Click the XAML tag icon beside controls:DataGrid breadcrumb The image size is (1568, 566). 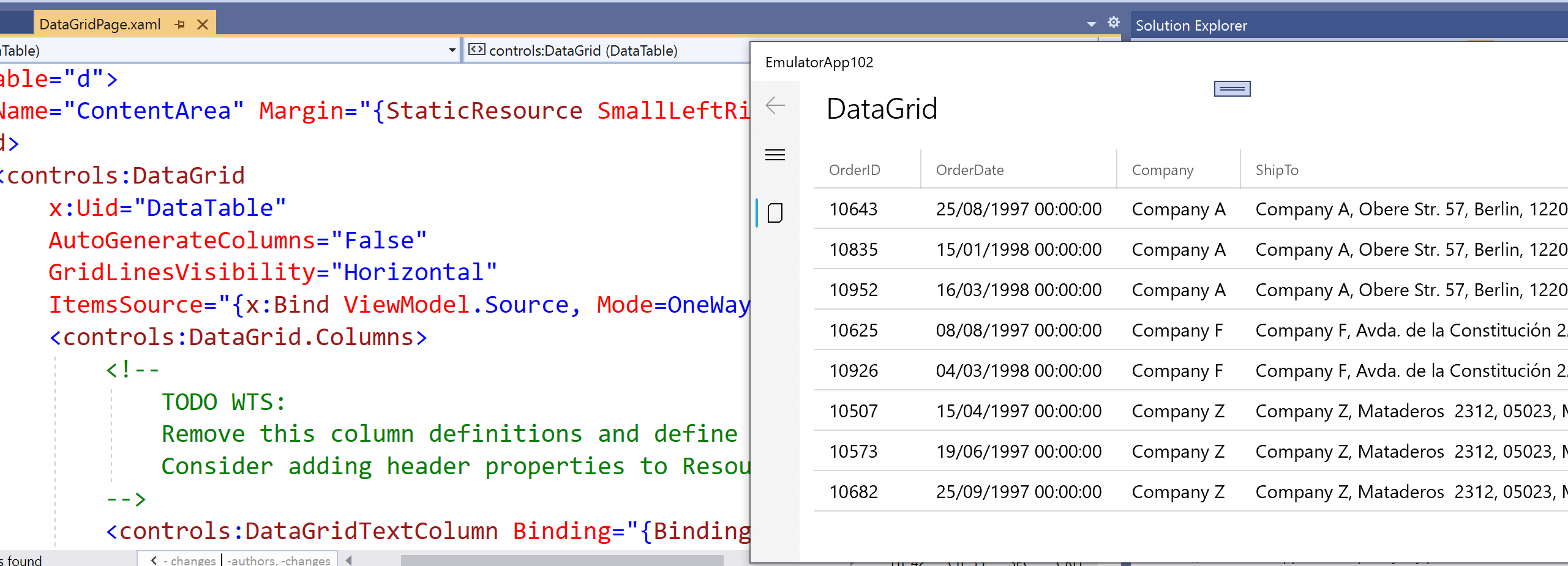tap(477, 50)
